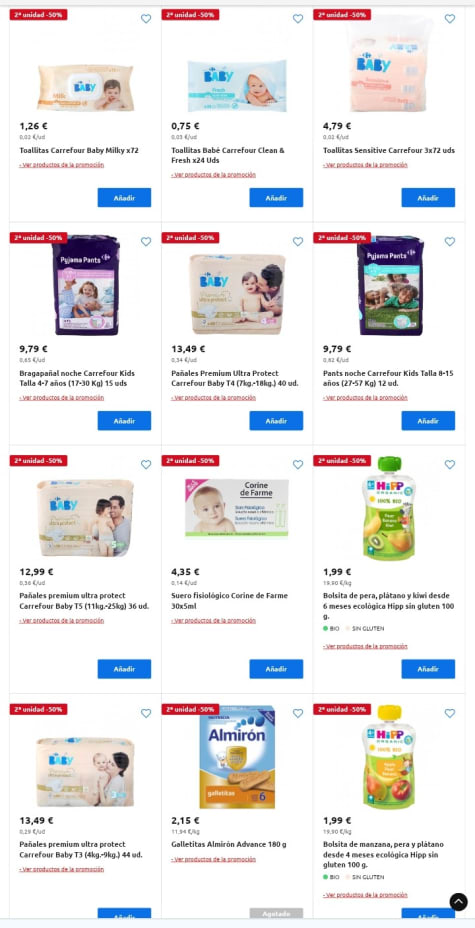Click heart icon on Toallitas Sensitive 3x72
This screenshot has height=928, width=475.
tap(450, 19)
